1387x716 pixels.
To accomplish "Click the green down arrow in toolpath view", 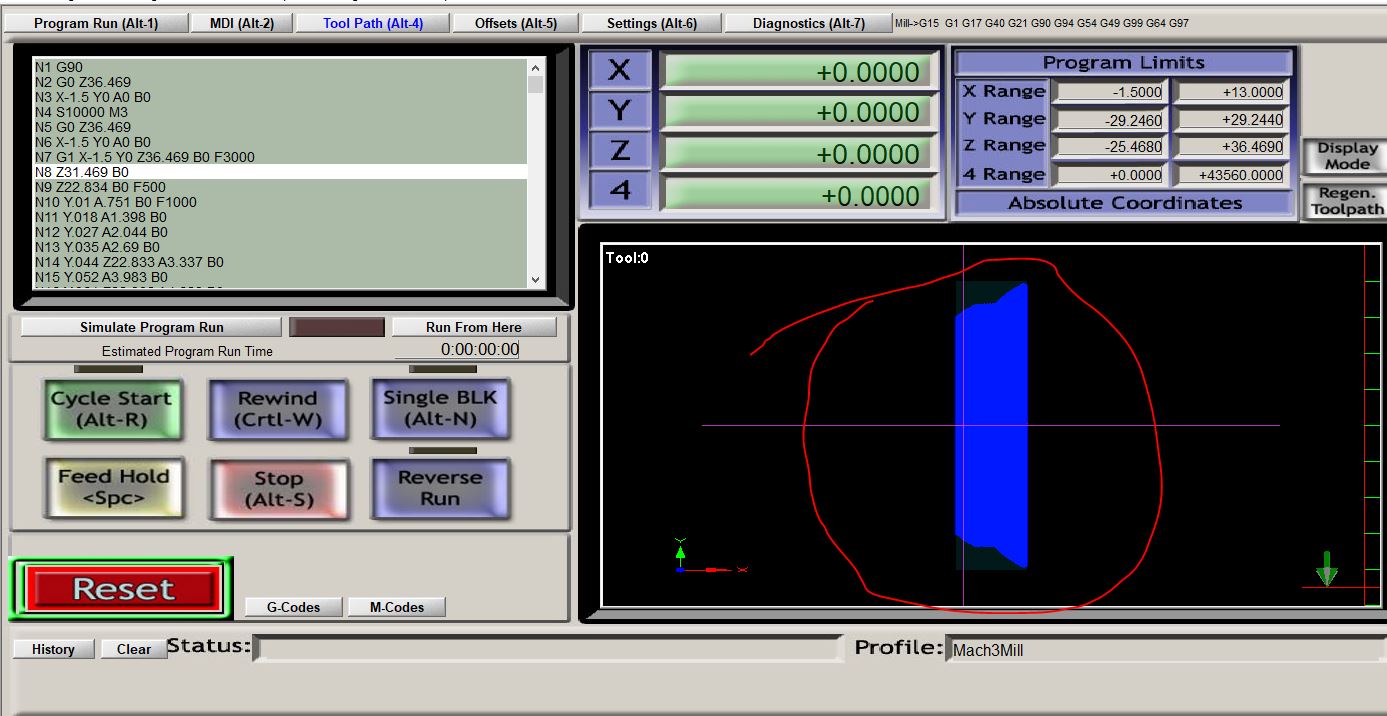I will pos(1326,569).
